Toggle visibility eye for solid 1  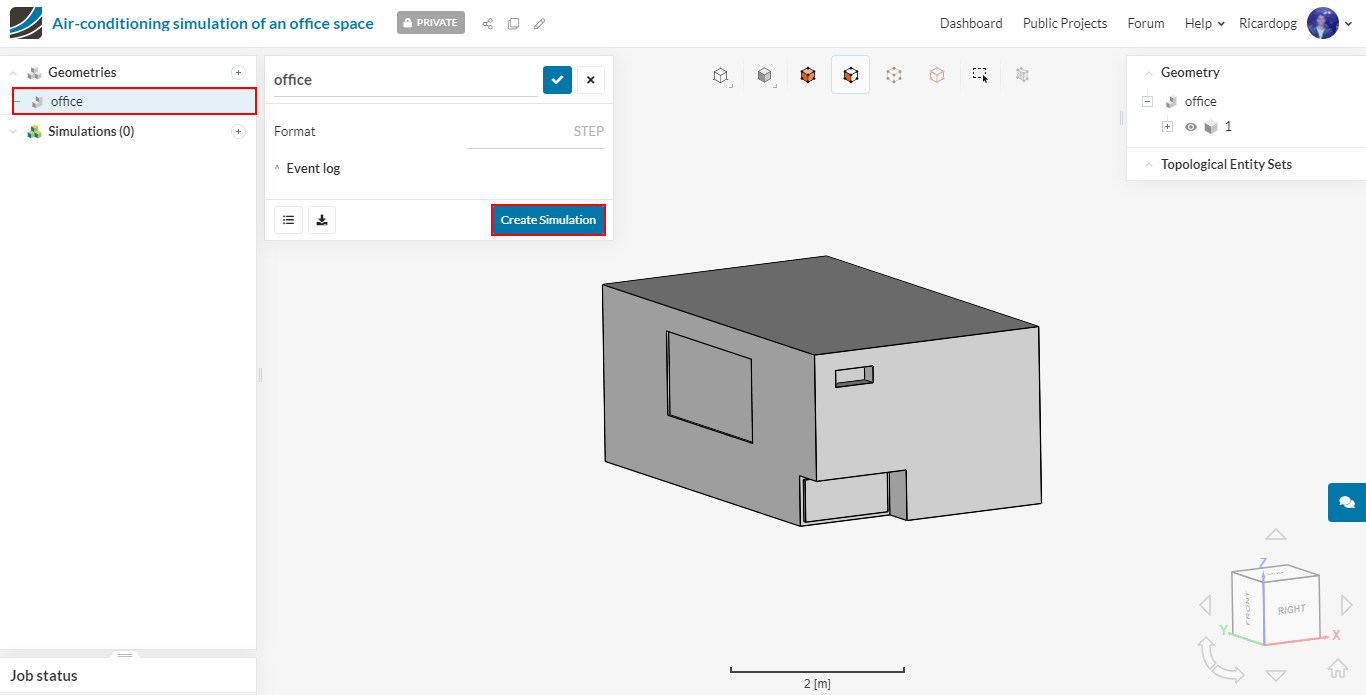1190,127
